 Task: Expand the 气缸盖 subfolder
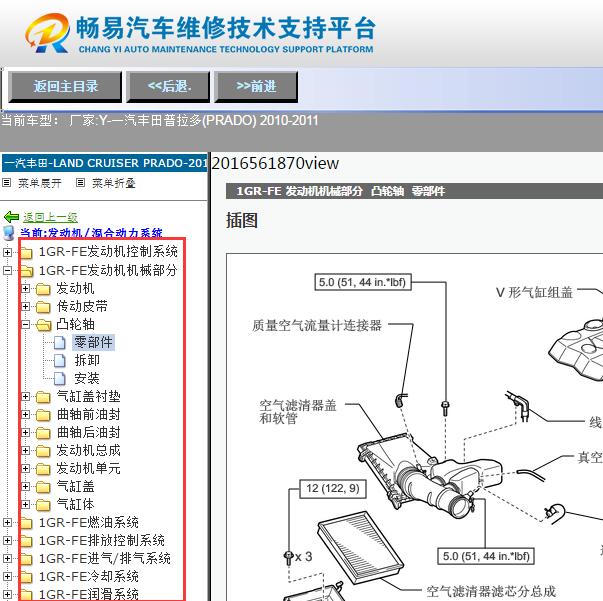25,486
